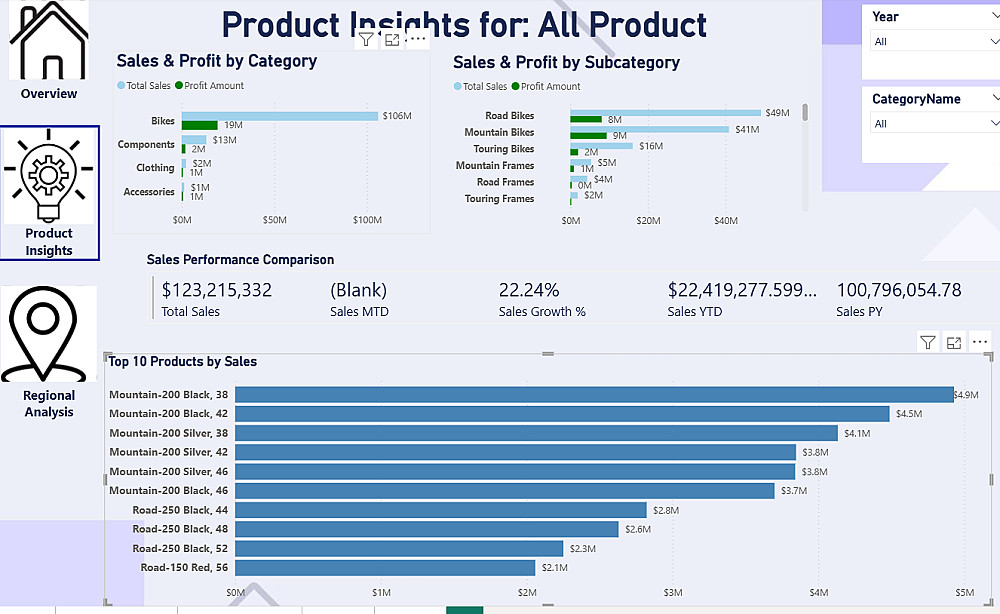Click the Subcategory chart's vertical scrollbar
The image size is (1000, 614).
805,114
